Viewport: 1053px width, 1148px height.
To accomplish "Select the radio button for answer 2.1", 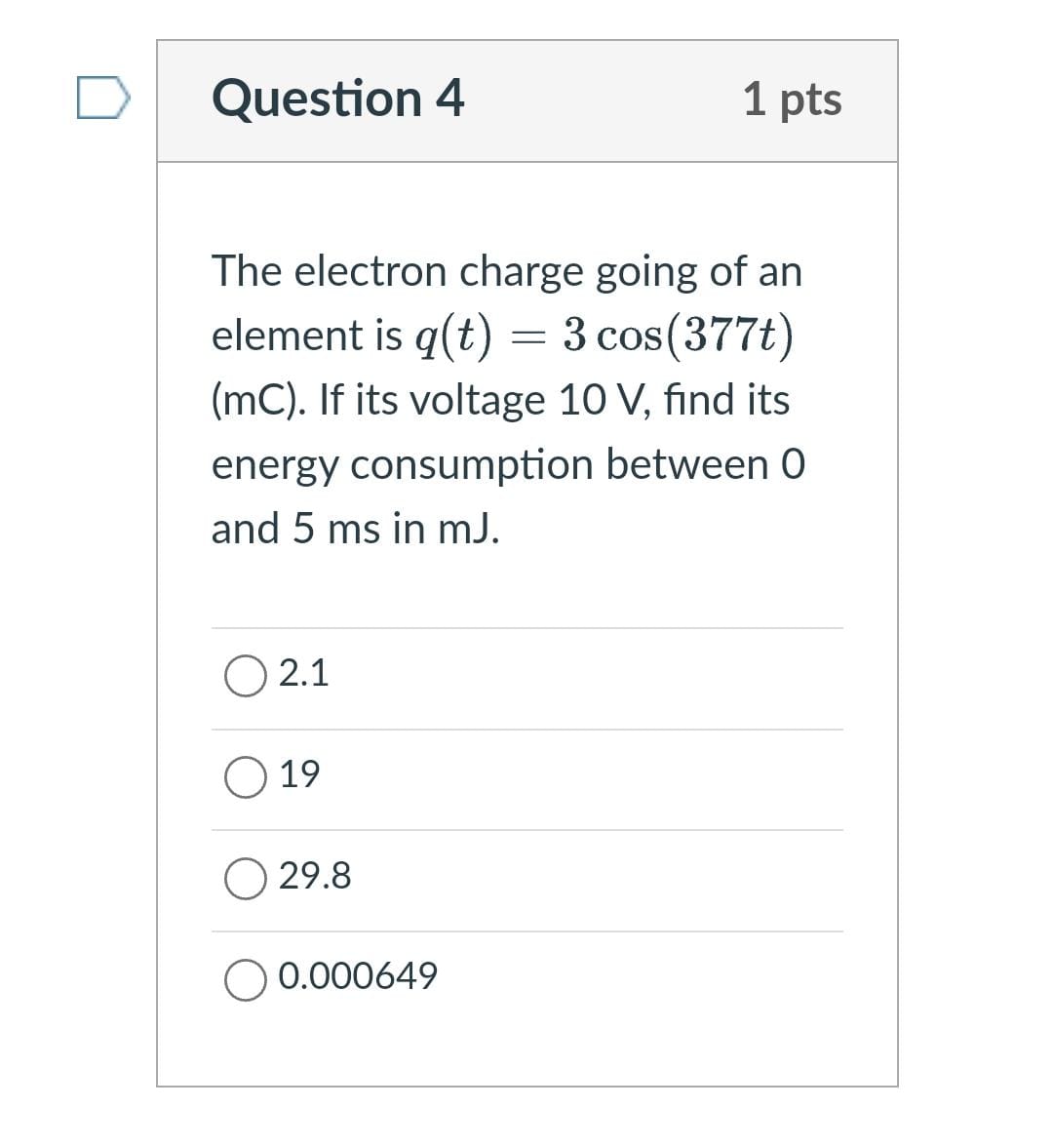I will (246, 674).
